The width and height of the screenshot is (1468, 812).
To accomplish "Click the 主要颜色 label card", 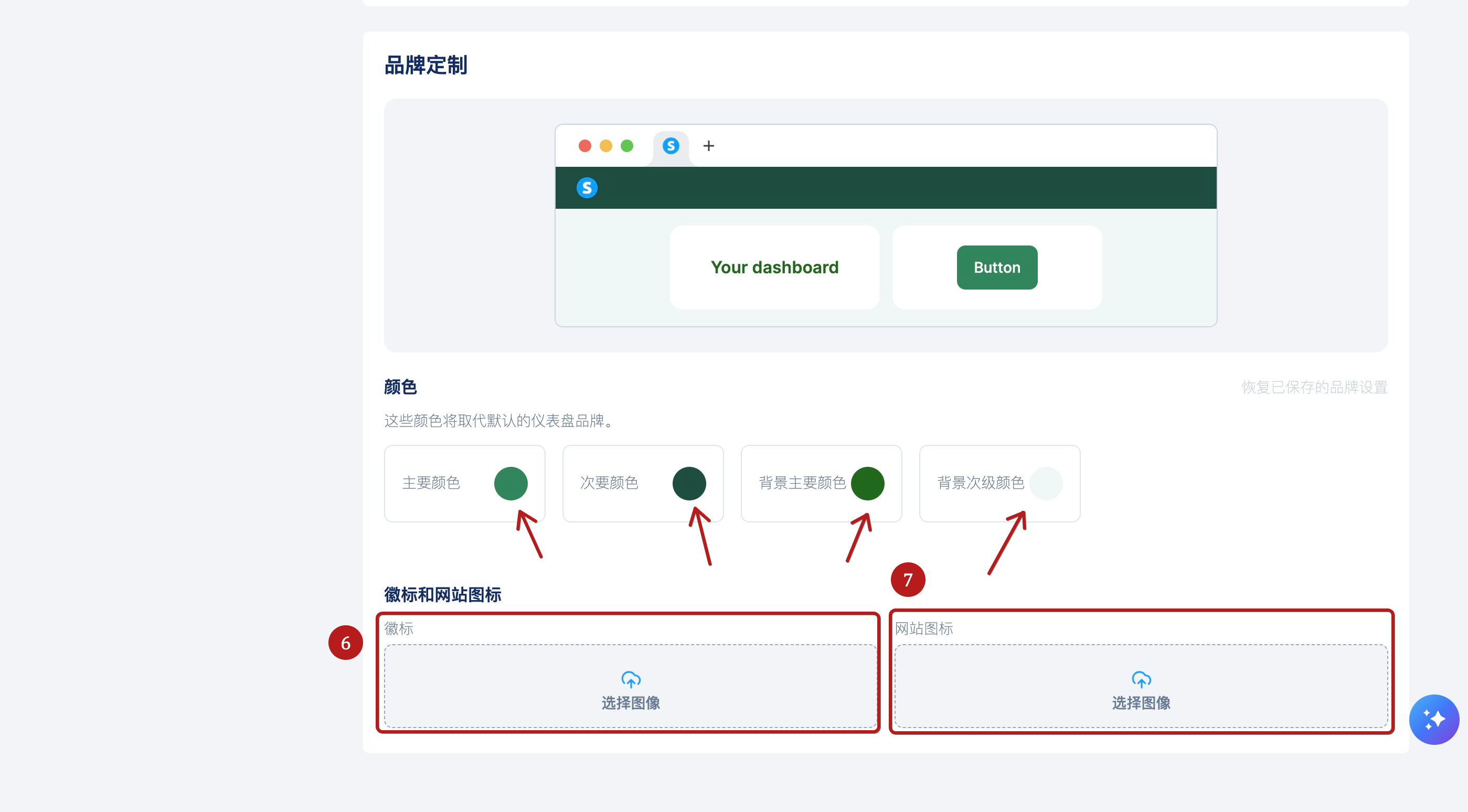I will (431, 483).
